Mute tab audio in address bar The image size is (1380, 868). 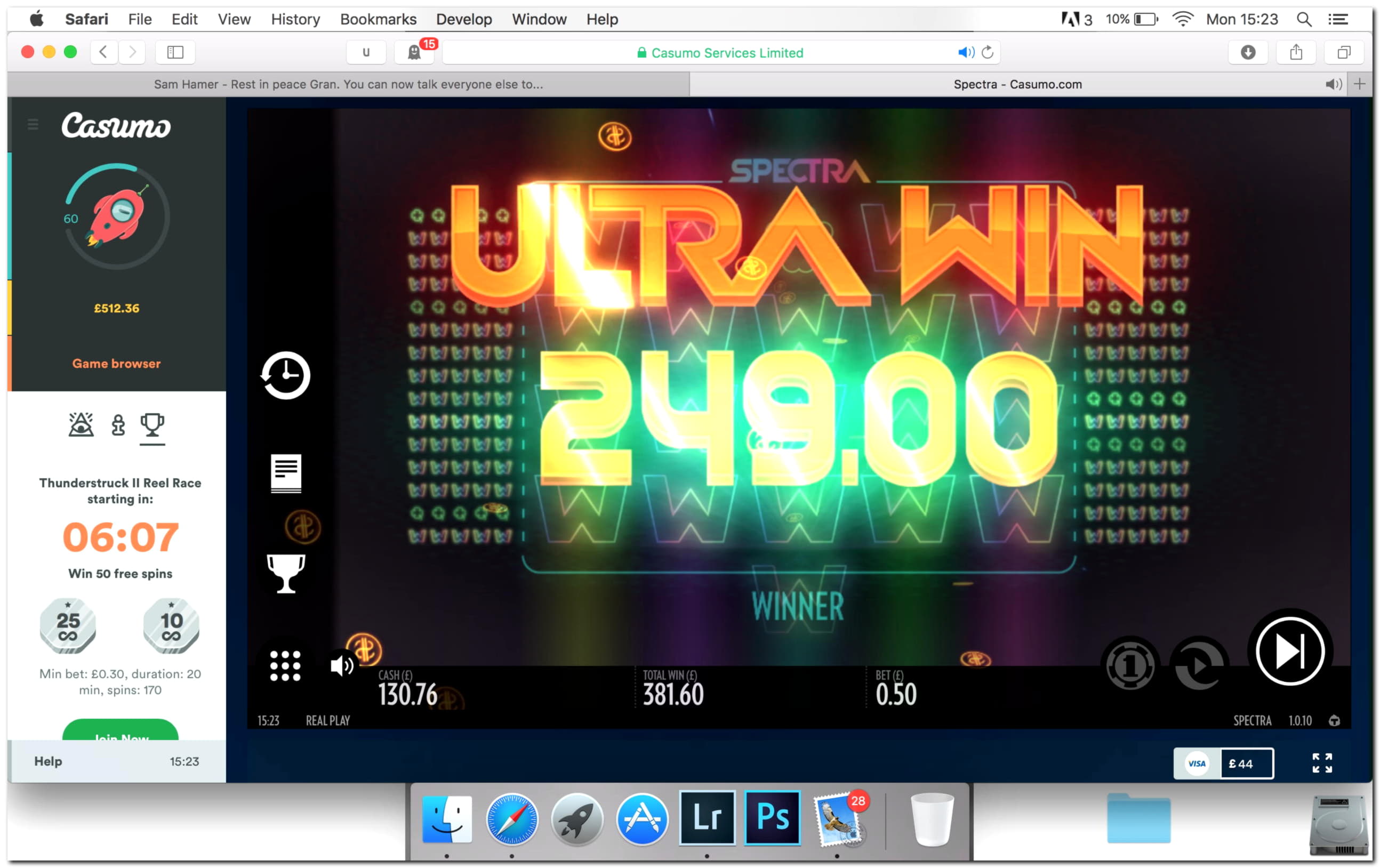pos(966,52)
